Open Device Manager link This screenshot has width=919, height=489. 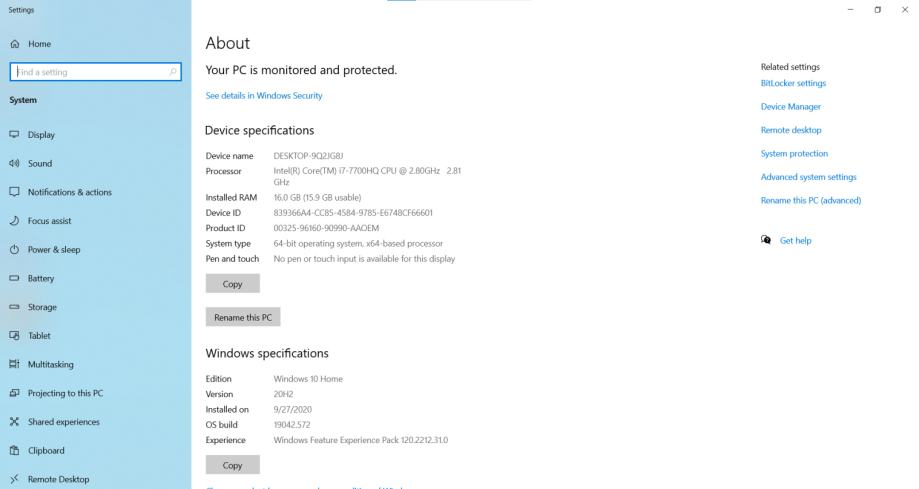point(791,107)
